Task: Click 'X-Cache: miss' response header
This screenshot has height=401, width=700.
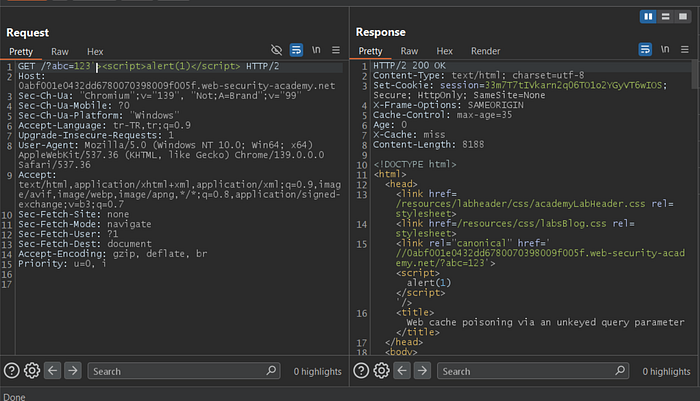Action: [x=409, y=134]
